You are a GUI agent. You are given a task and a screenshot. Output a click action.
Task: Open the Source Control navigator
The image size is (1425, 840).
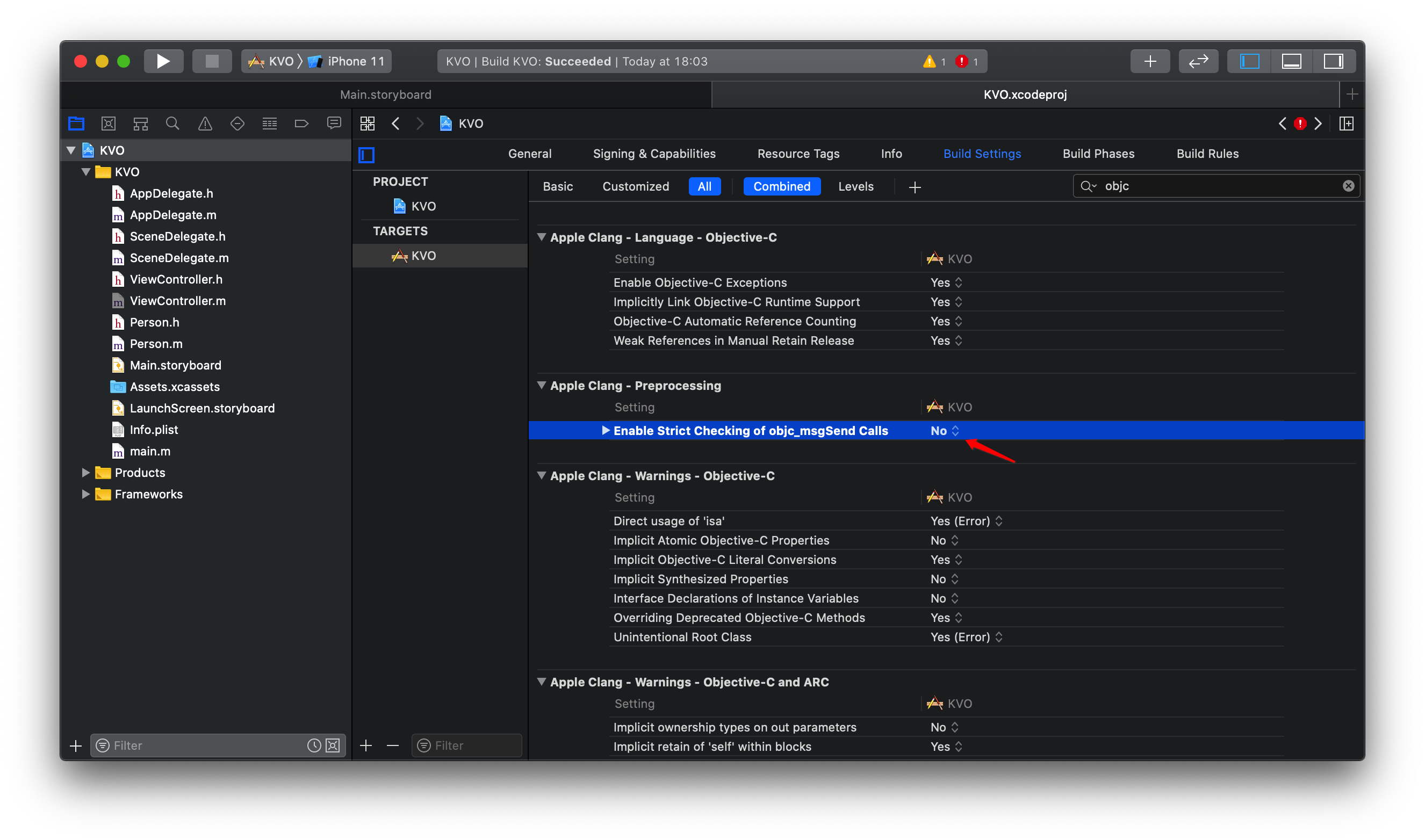108,124
